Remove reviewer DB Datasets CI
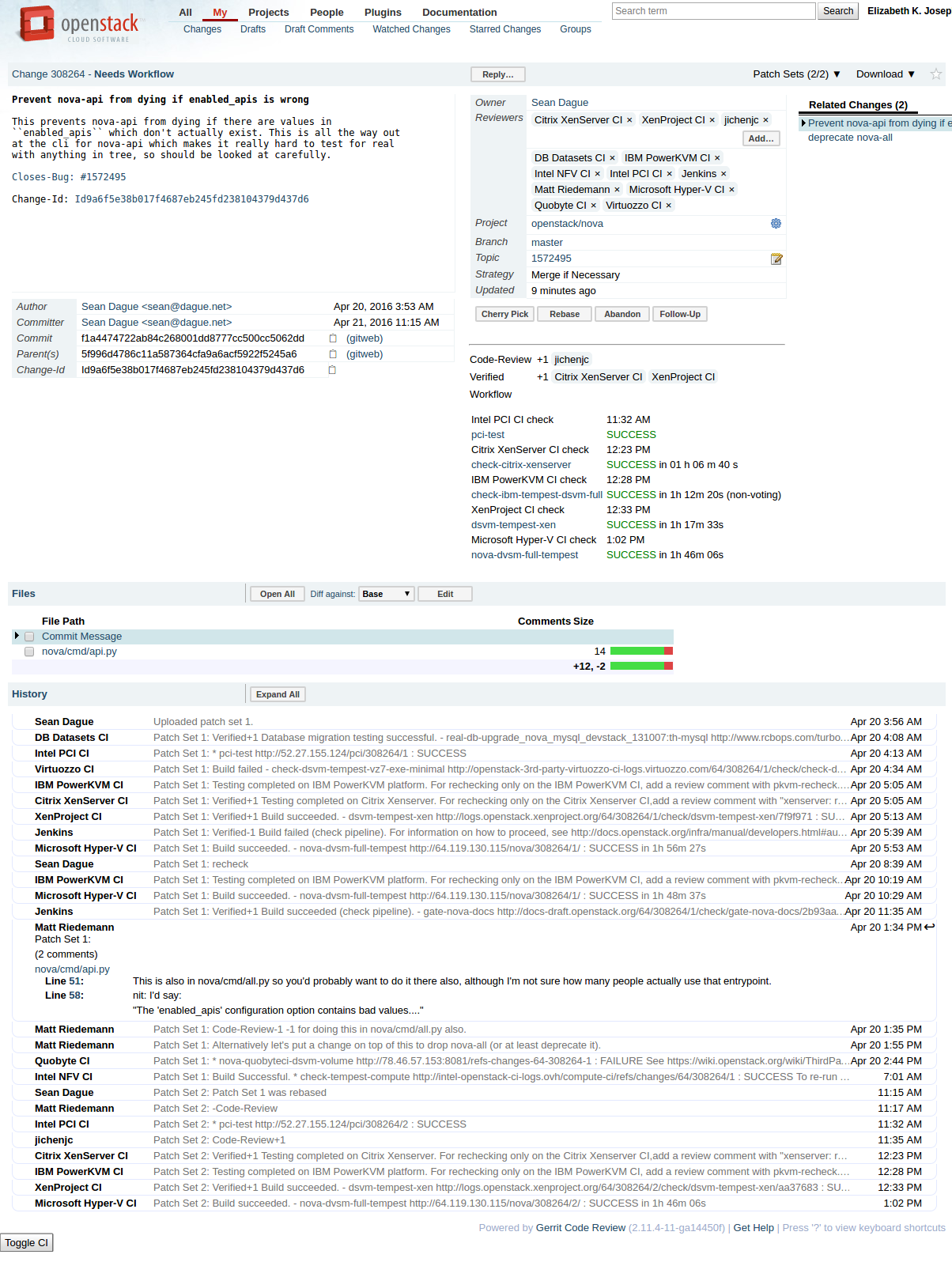952x1262 pixels. [612, 158]
